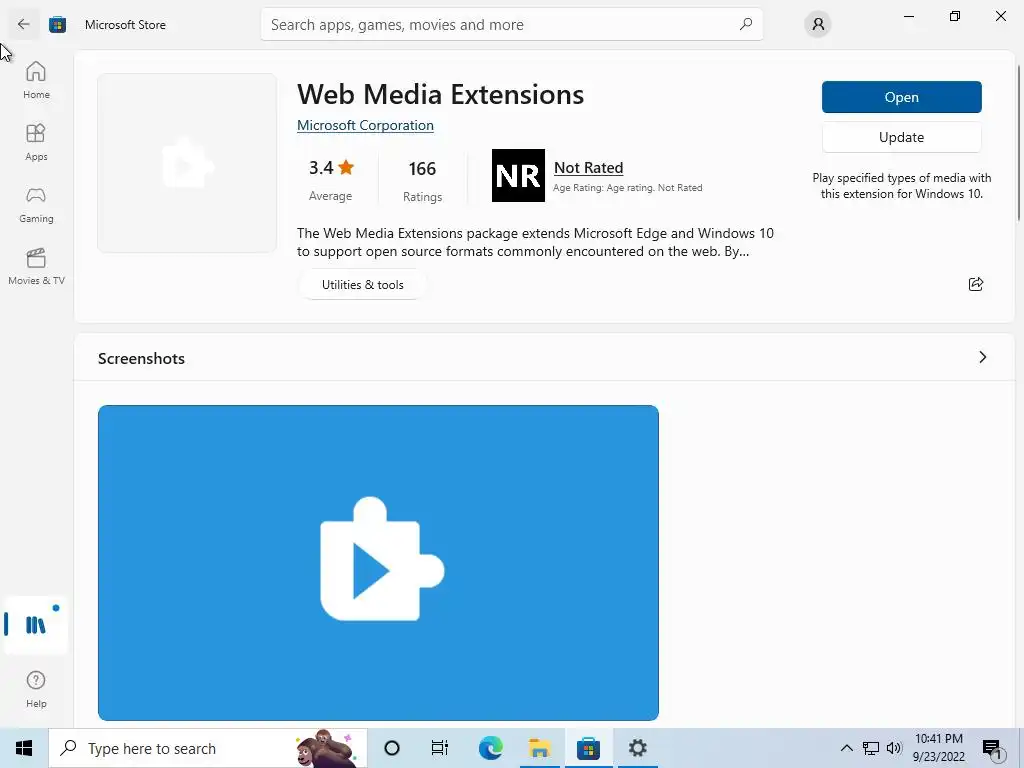The height and width of the screenshot is (768, 1024).
Task: Click the gorilla search highlight image in taskbar
Action: 325,748
